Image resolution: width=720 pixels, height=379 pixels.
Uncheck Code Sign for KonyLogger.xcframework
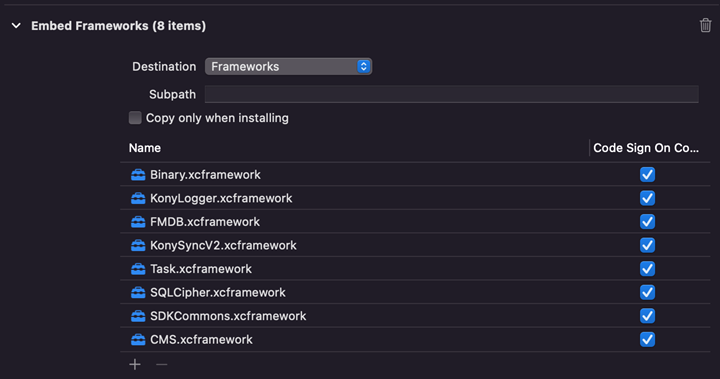tap(647, 198)
